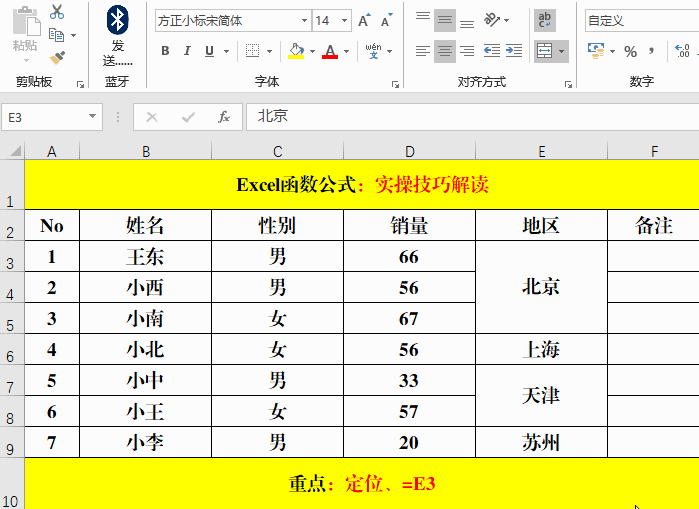This screenshot has width=699, height=509.
Task: Click Decrease Indent icon
Action: point(492,51)
